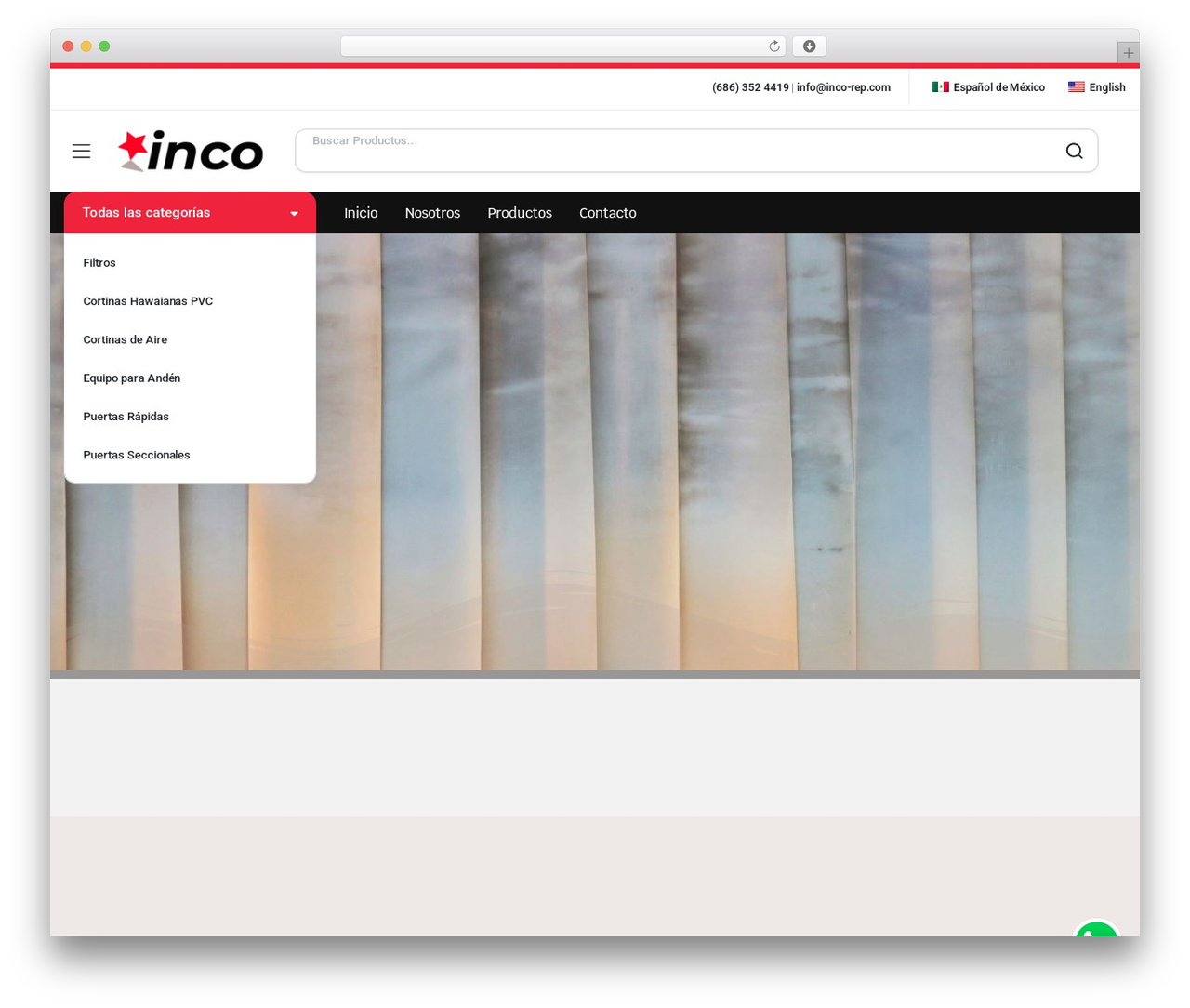Click the browser address bar
The image size is (1190, 1008).
click(562, 46)
